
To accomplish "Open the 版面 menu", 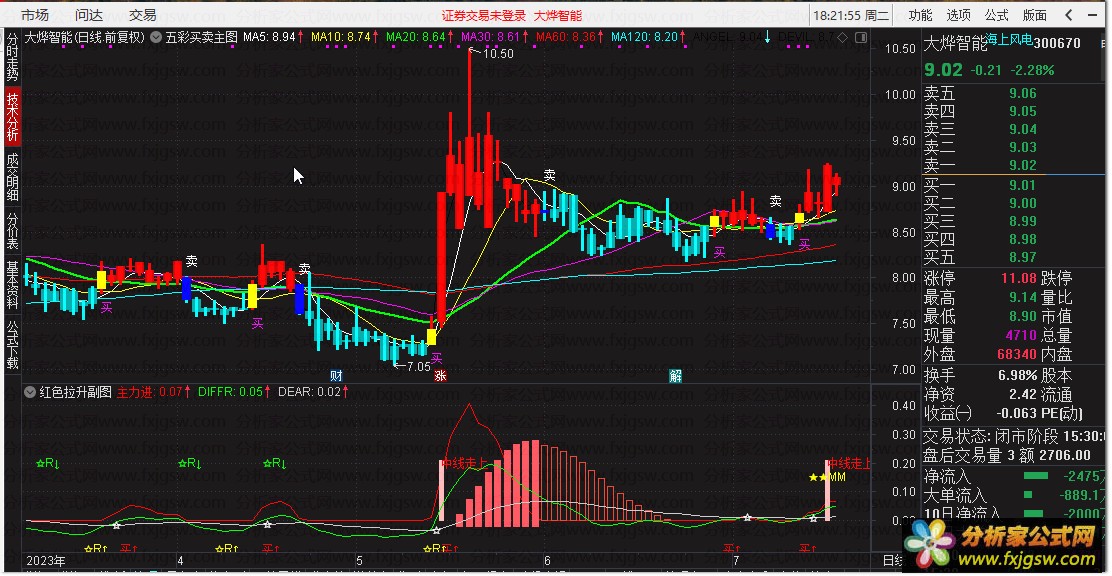I will (x=1035, y=15).
